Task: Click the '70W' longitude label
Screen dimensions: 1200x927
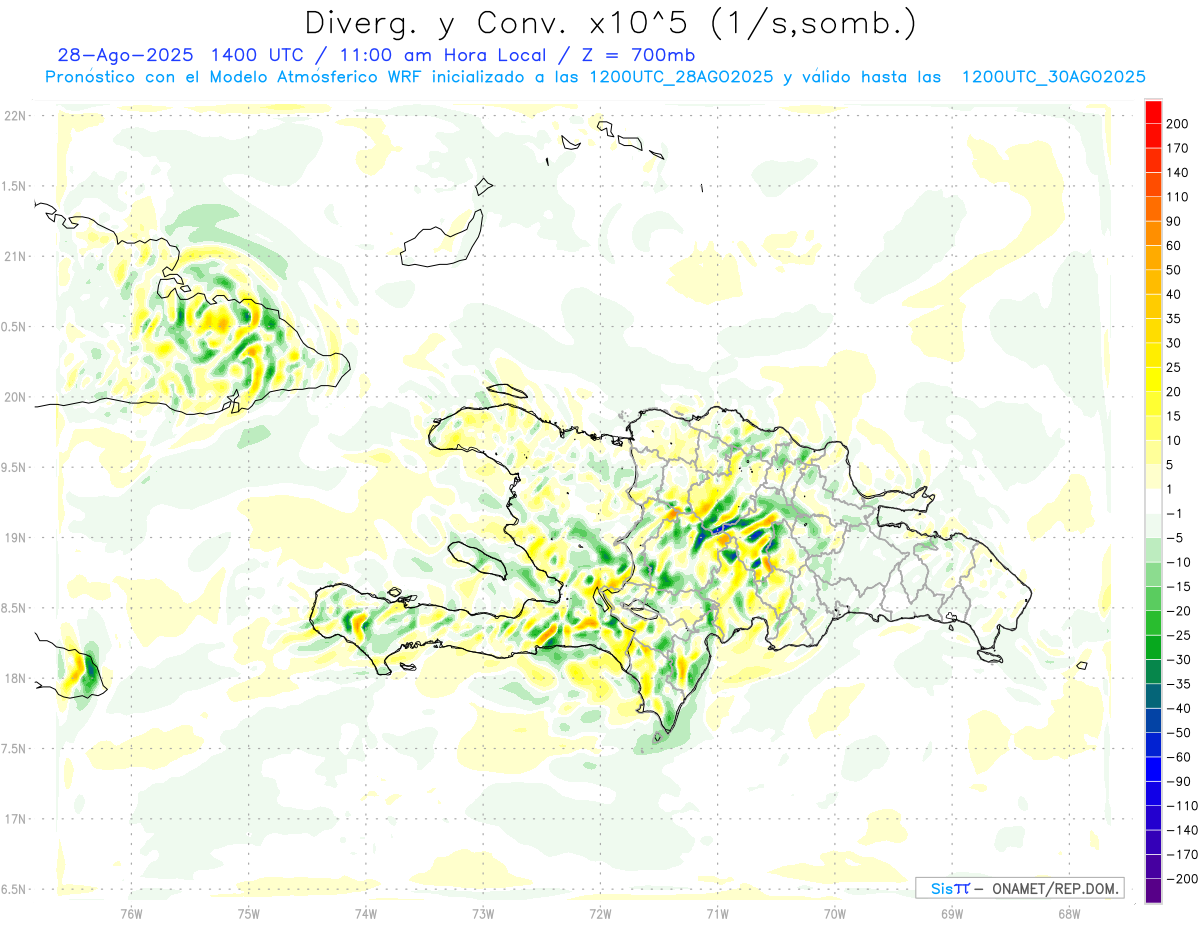Action: click(835, 913)
